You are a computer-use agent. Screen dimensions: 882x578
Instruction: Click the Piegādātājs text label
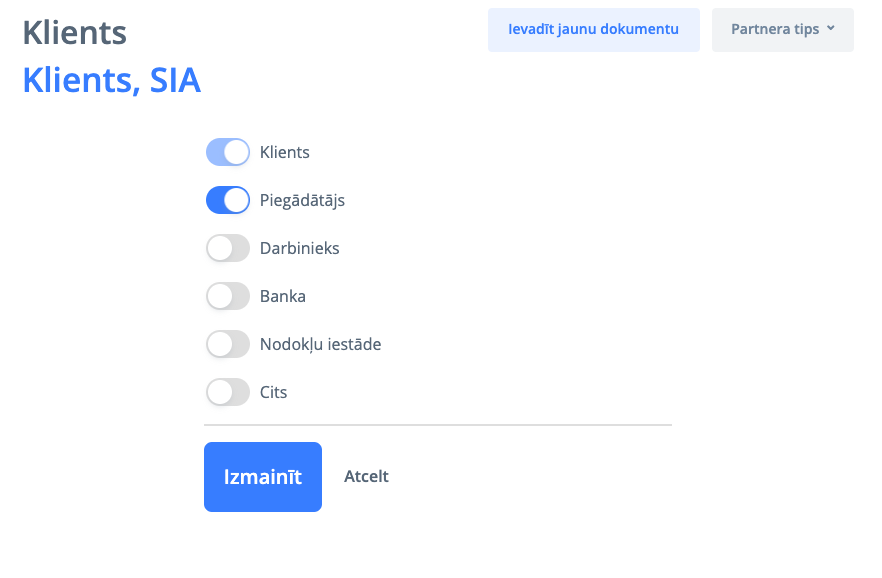[302, 201]
